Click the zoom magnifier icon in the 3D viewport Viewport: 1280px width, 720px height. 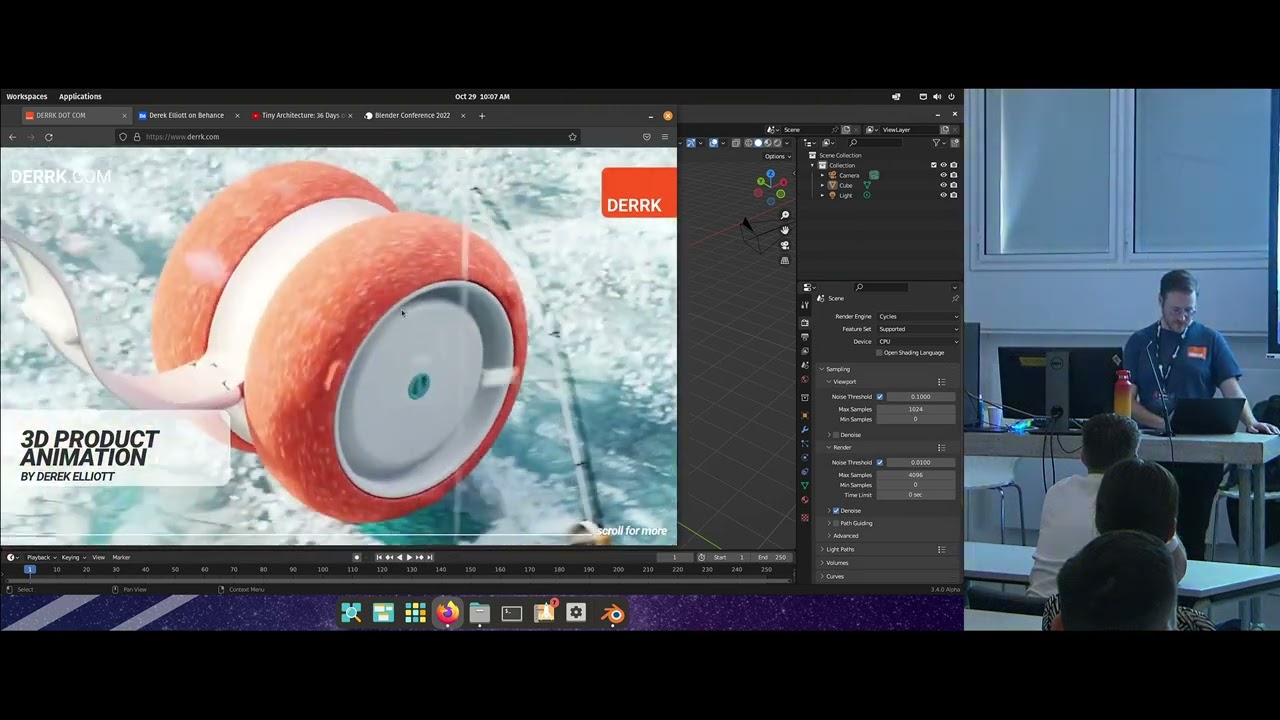(785, 215)
